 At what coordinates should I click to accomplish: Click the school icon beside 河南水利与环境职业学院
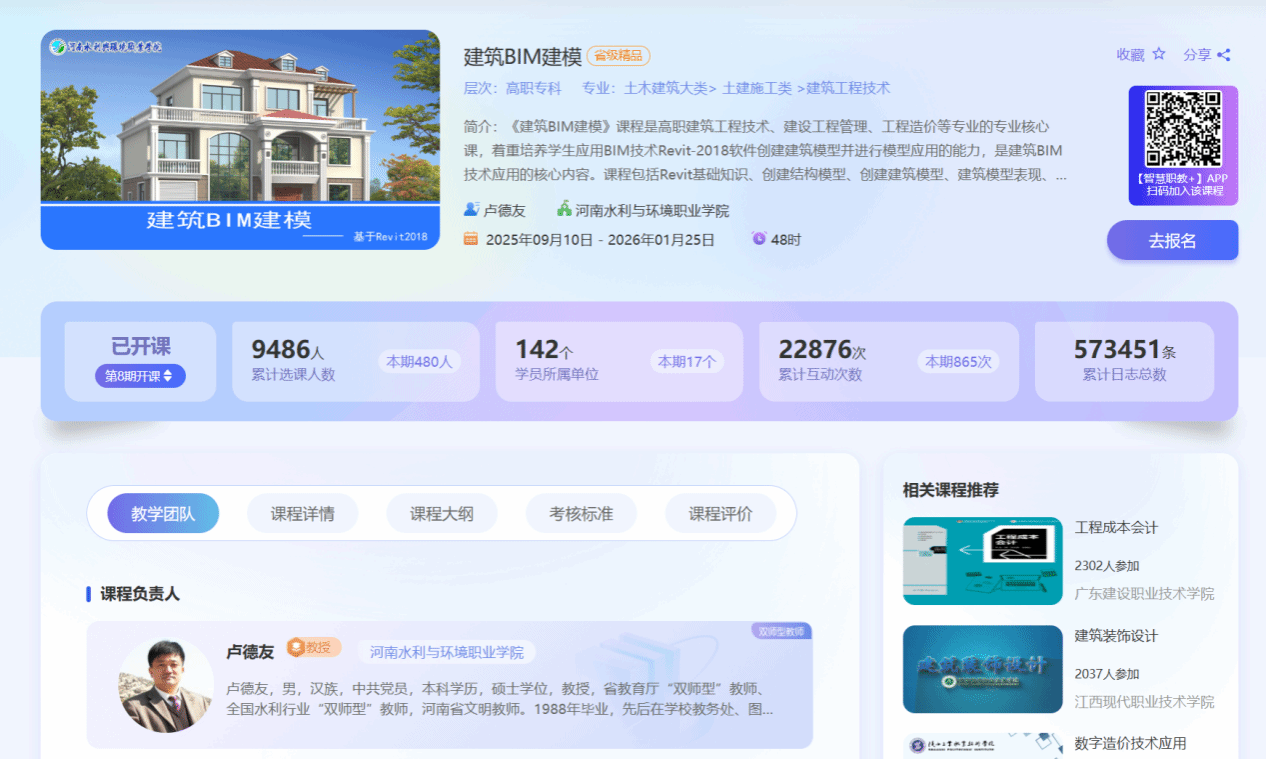pyautogui.click(x=564, y=210)
